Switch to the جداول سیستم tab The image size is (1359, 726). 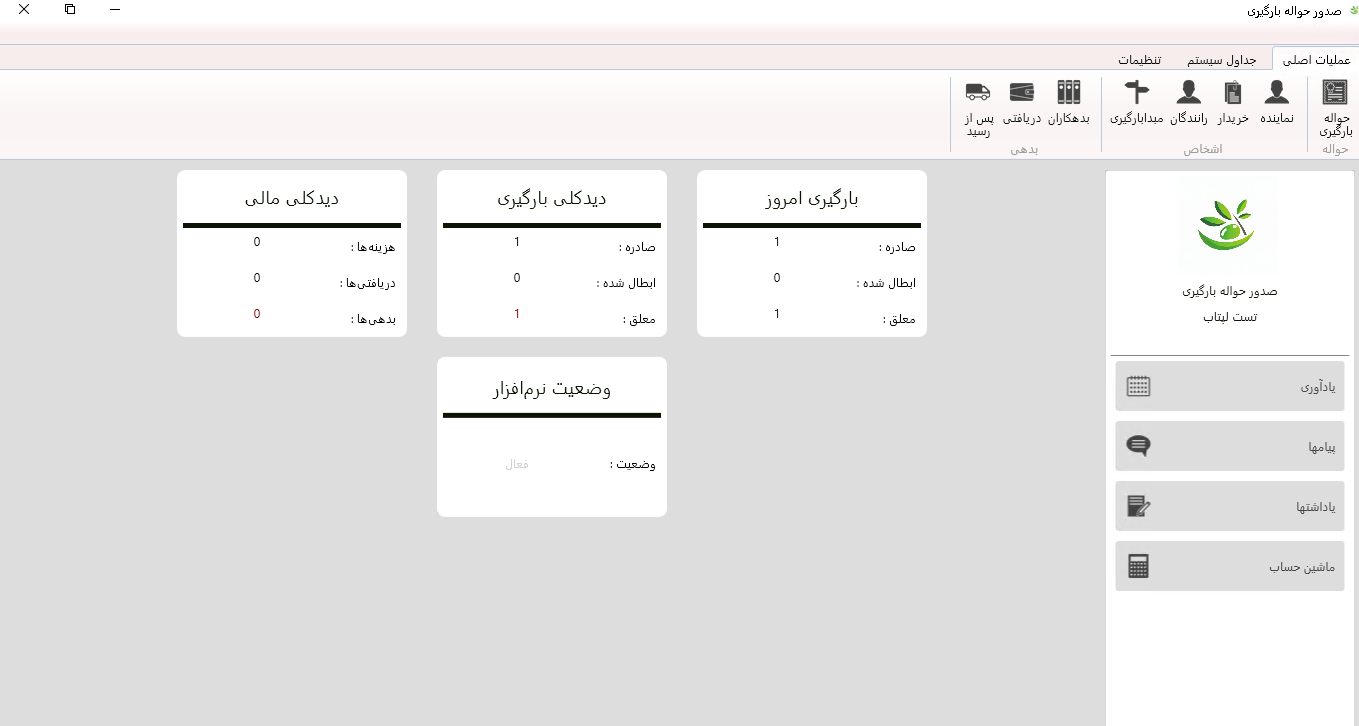tap(1221, 59)
